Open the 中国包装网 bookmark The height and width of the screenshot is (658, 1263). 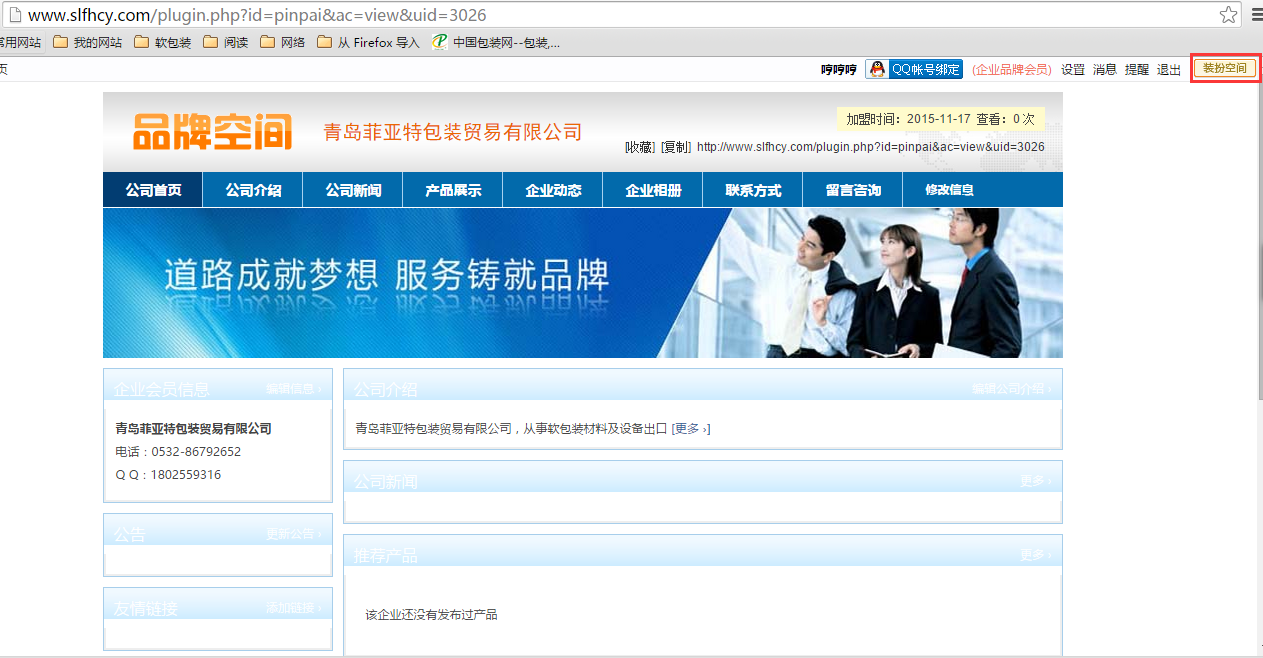click(496, 42)
